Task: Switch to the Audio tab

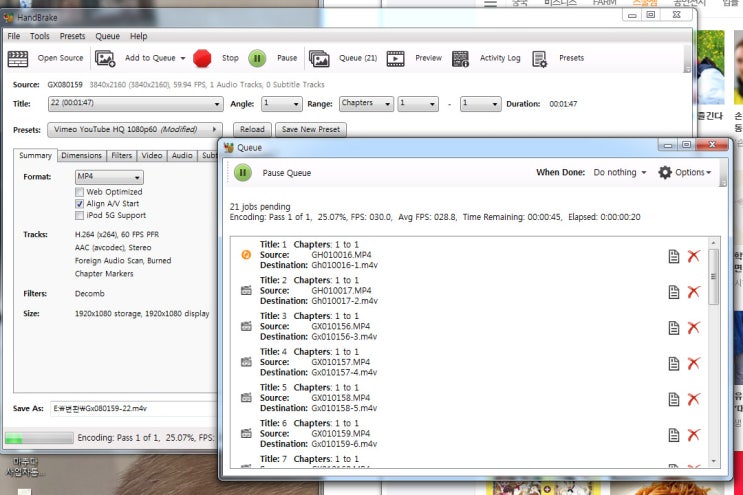Action: (182, 156)
